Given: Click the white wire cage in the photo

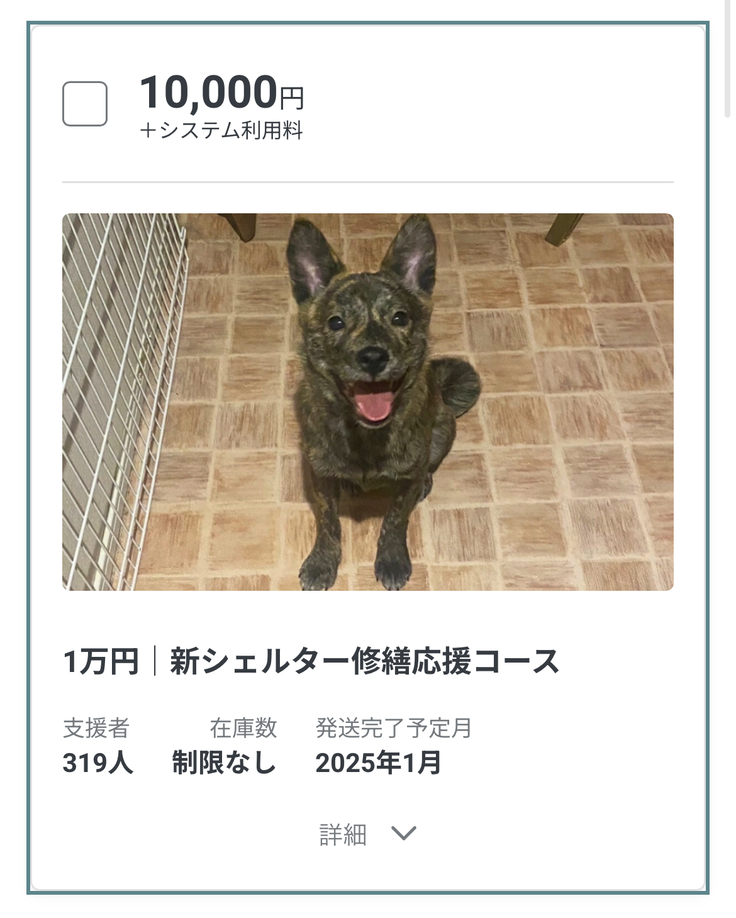Looking at the screenshot, I should pyautogui.click(x=120, y=400).
